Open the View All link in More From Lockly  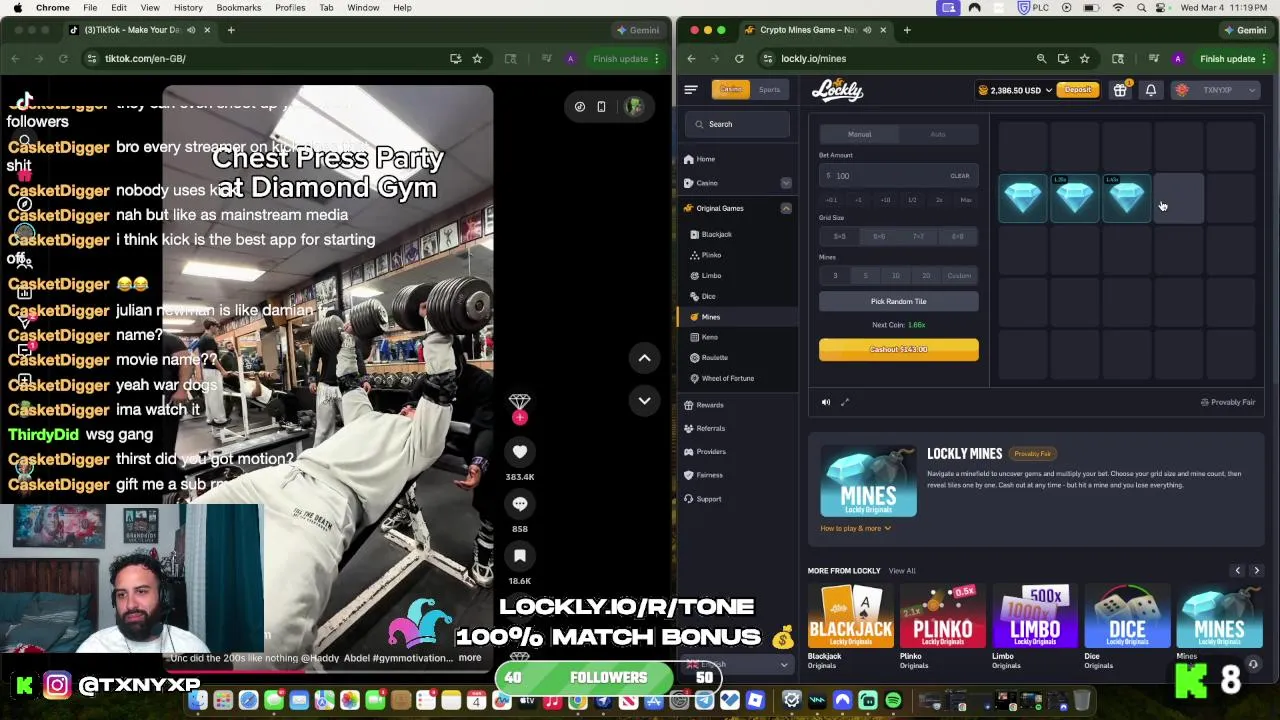[x=902, y=571]
